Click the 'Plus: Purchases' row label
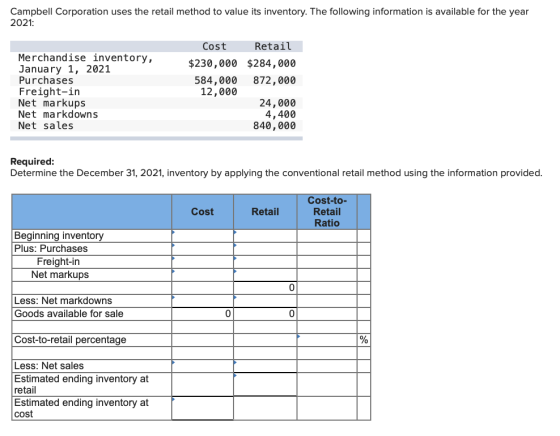Image resolution: width=560 pixels, height=436 pixels. 51,249
